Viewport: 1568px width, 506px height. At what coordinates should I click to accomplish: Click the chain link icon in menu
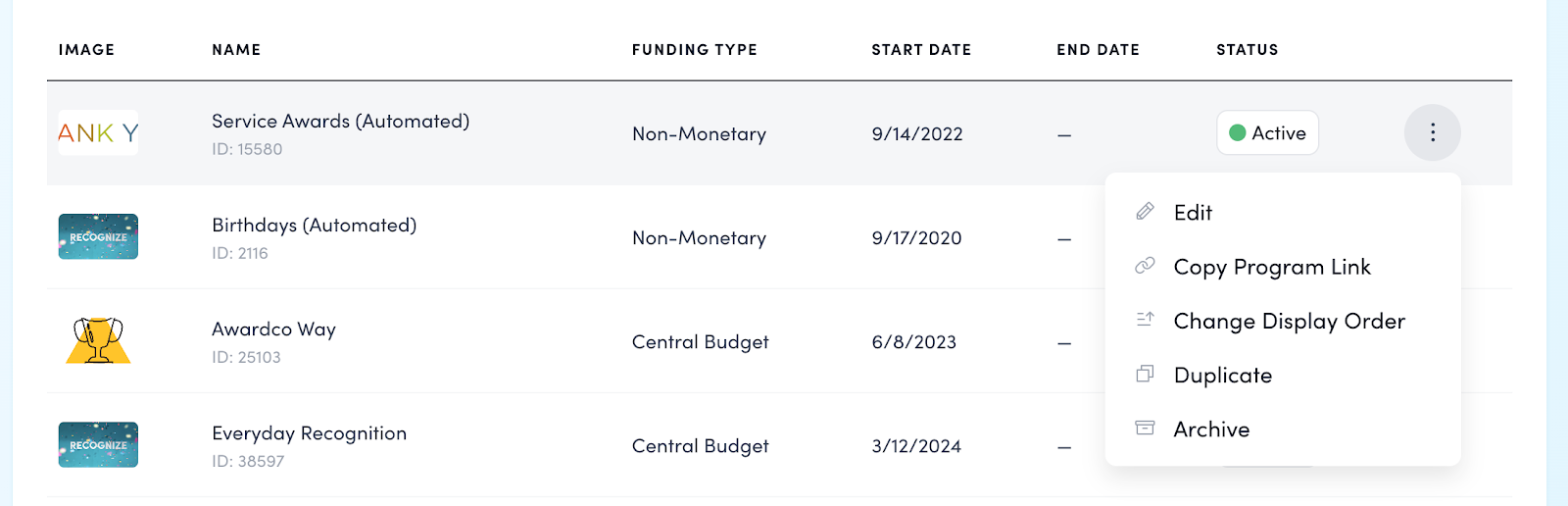[x=1145, y=266]
